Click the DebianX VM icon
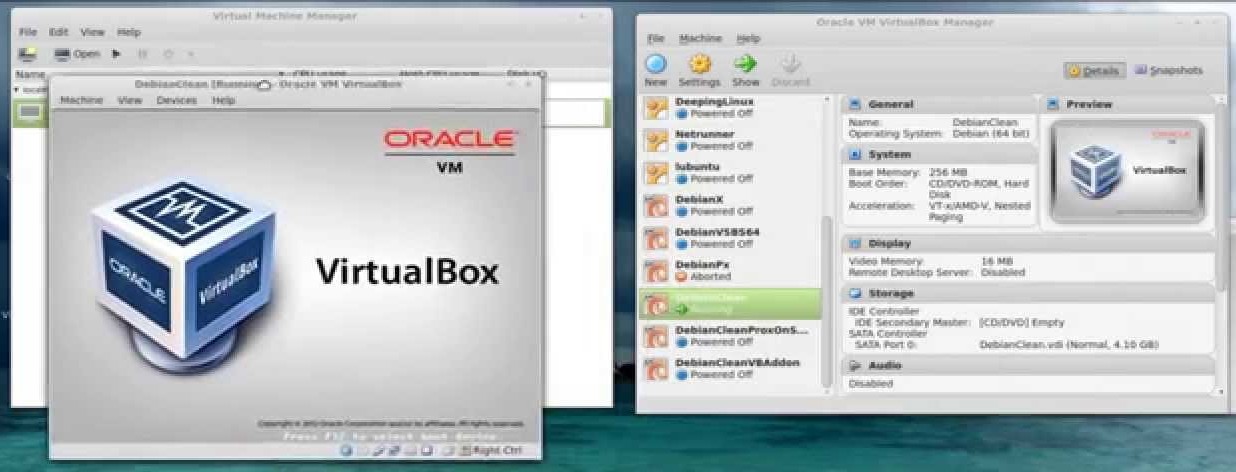The height and width of the screenshot is (472, 1236). click(656, 206)
